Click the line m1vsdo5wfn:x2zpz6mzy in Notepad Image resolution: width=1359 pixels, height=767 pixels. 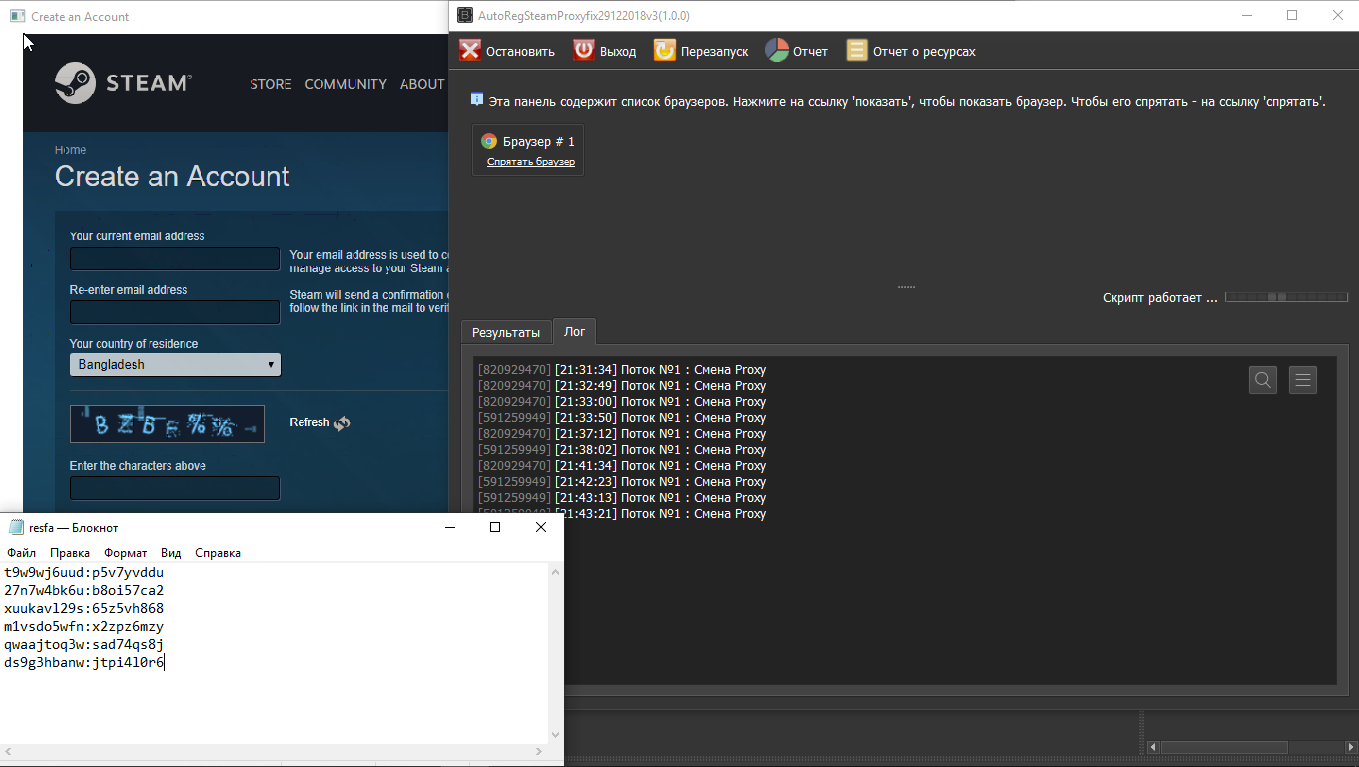[x=84, y=626]
